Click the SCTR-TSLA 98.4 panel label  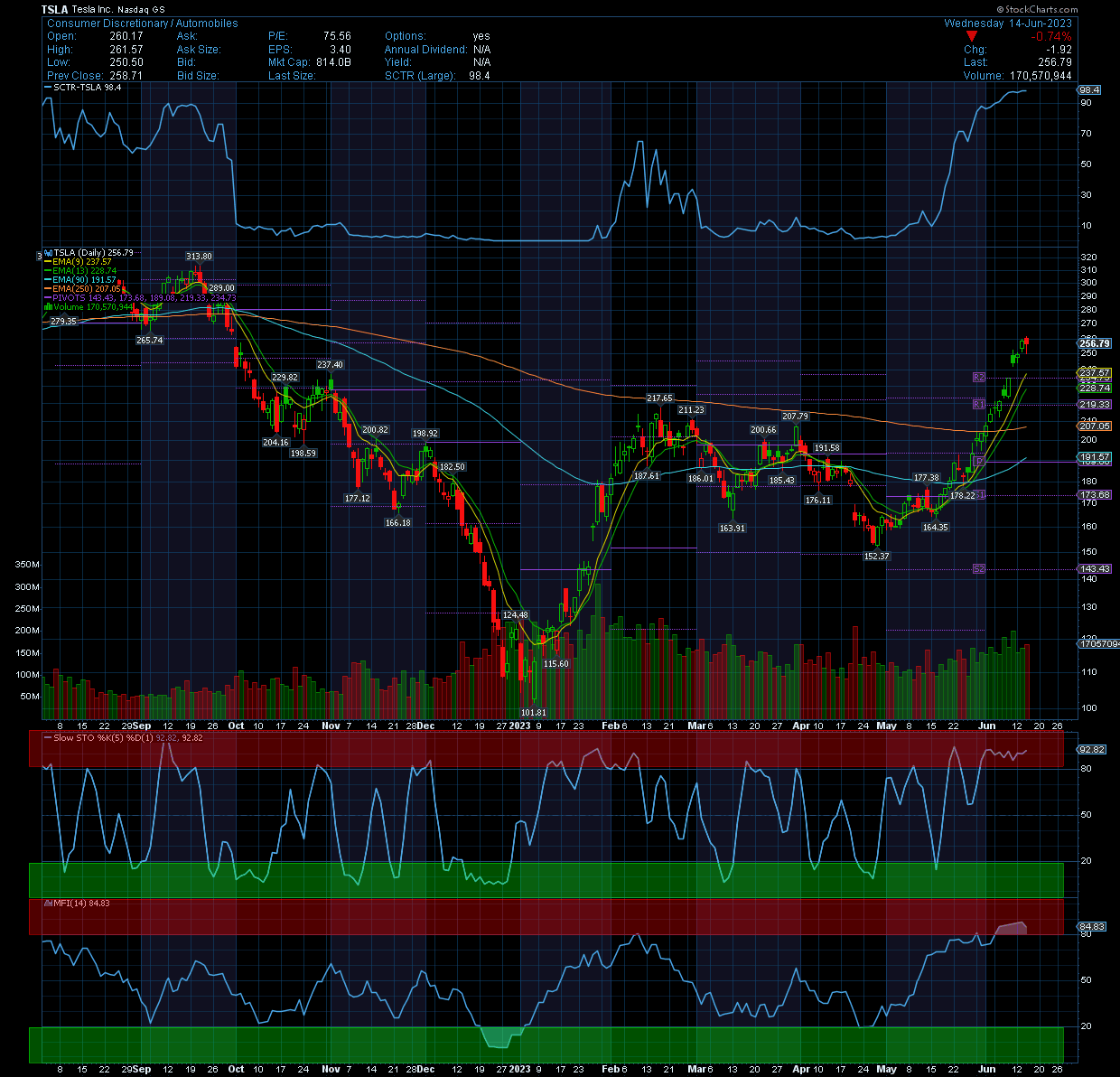click(82, 88)
